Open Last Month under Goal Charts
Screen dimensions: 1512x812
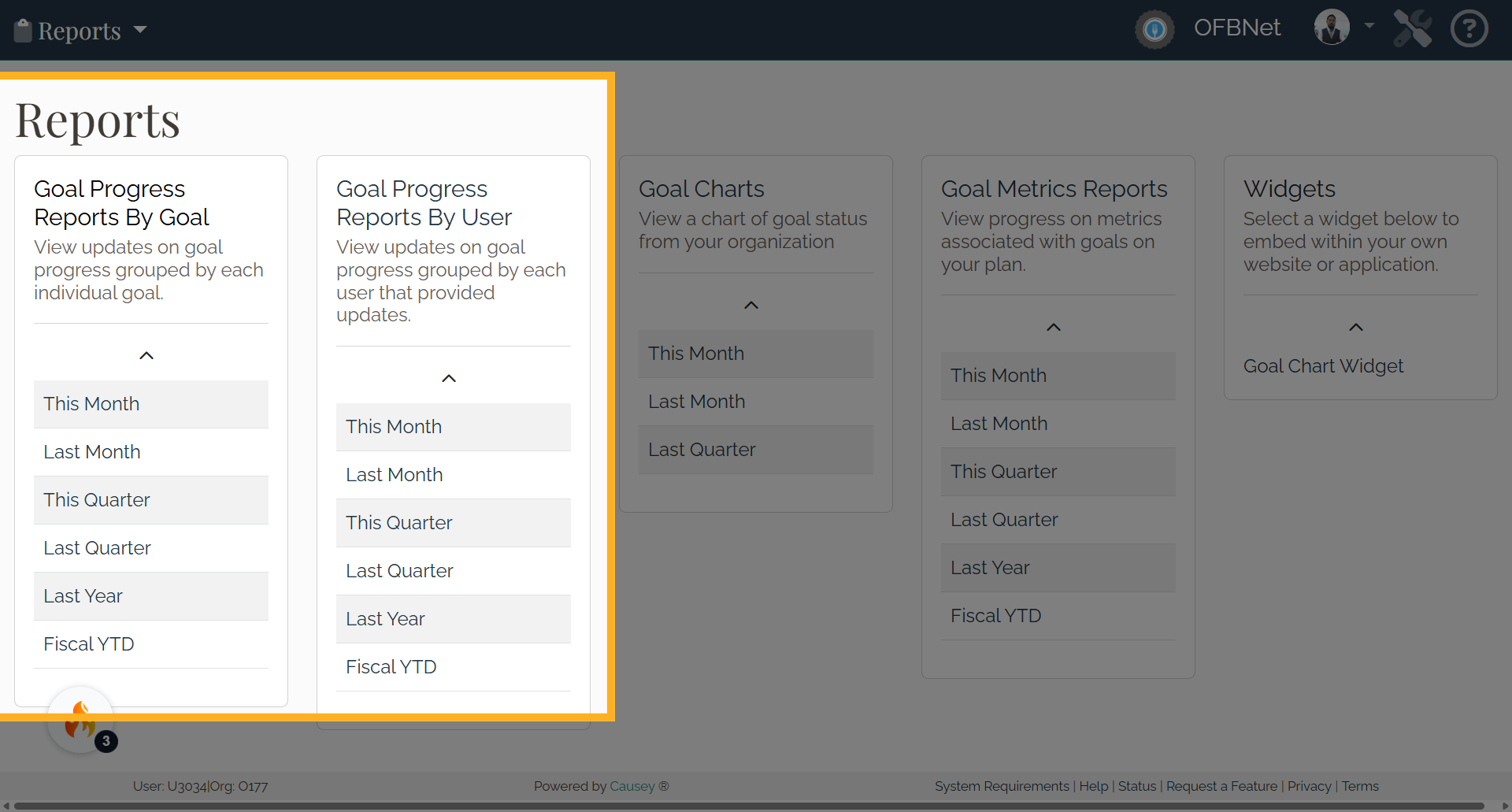pyautogui.click(x=756, y=402)
